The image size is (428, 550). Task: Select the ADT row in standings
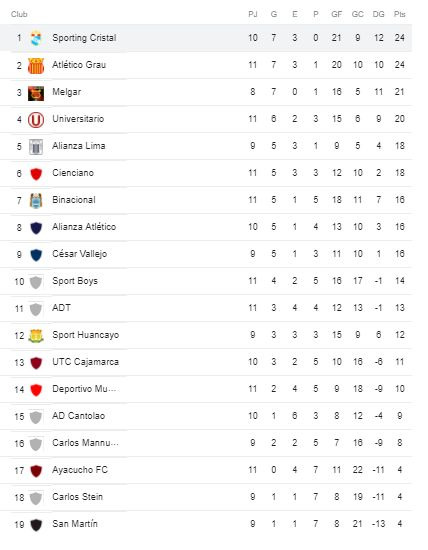(206, 308)
